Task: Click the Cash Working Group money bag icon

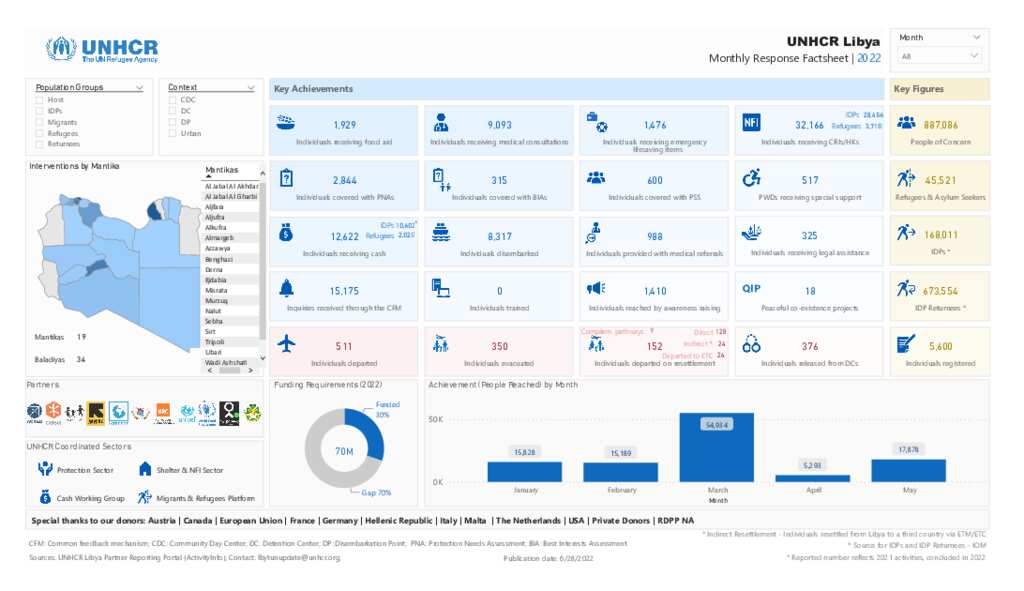Action: coord(45,497)
